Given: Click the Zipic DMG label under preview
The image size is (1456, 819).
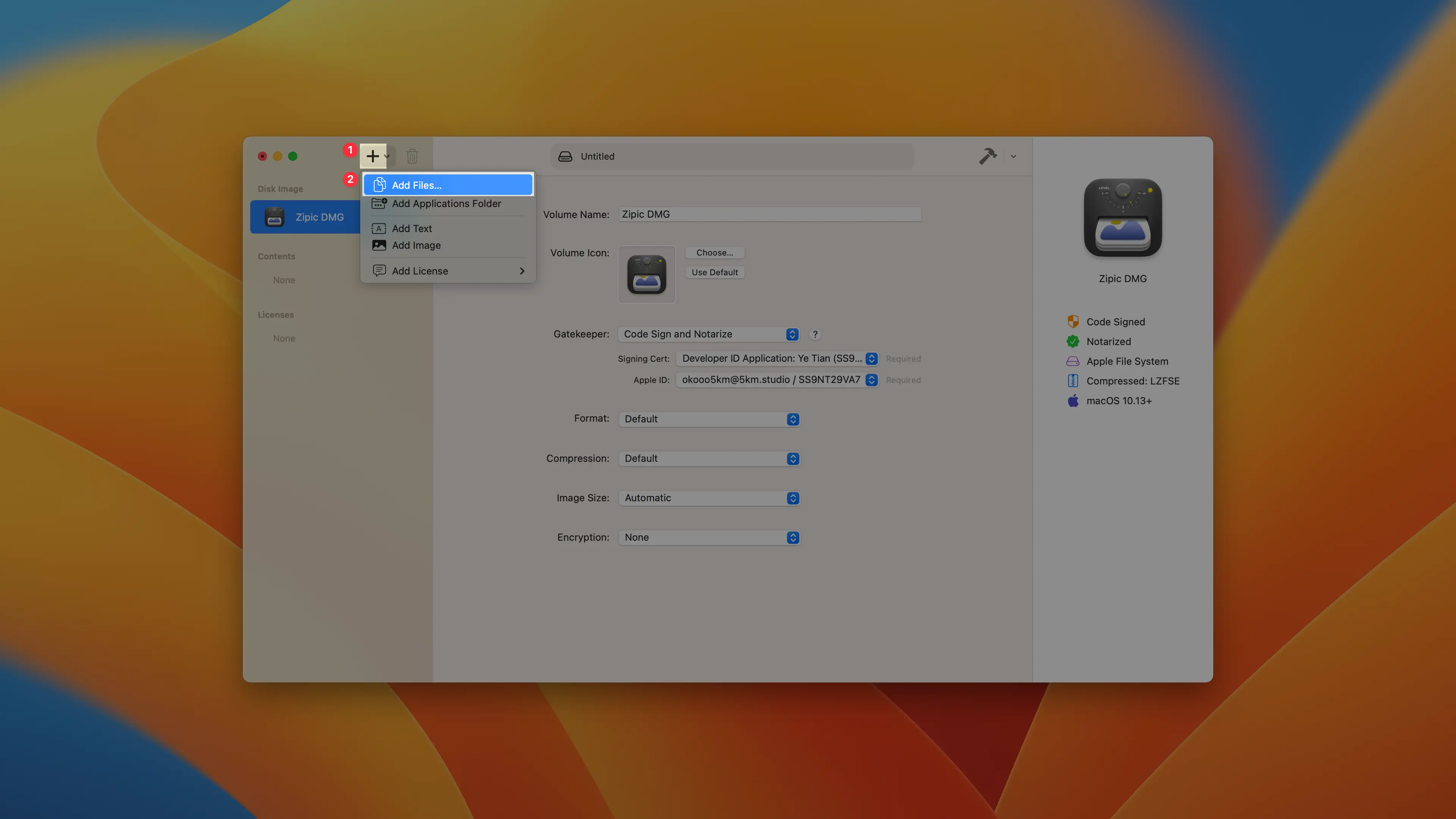Looking at the screenshot, I should [1122, 279].
